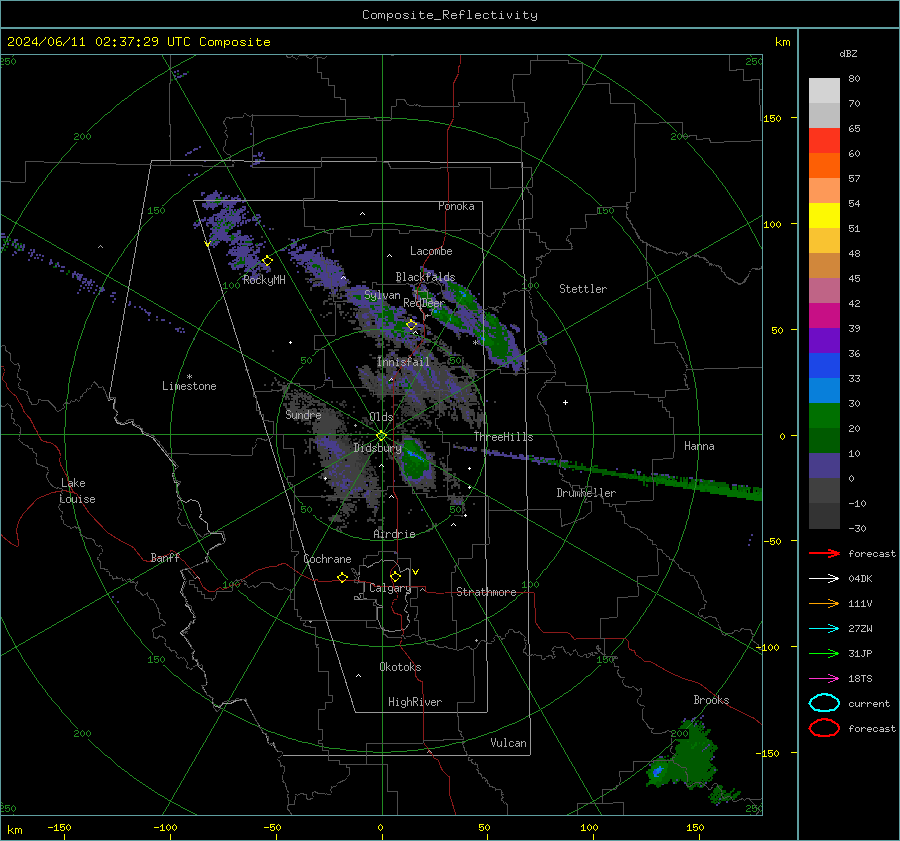Pick the dark green 10-20 dBZ swatch
This screenshot has height=841, width=900.
824,441
